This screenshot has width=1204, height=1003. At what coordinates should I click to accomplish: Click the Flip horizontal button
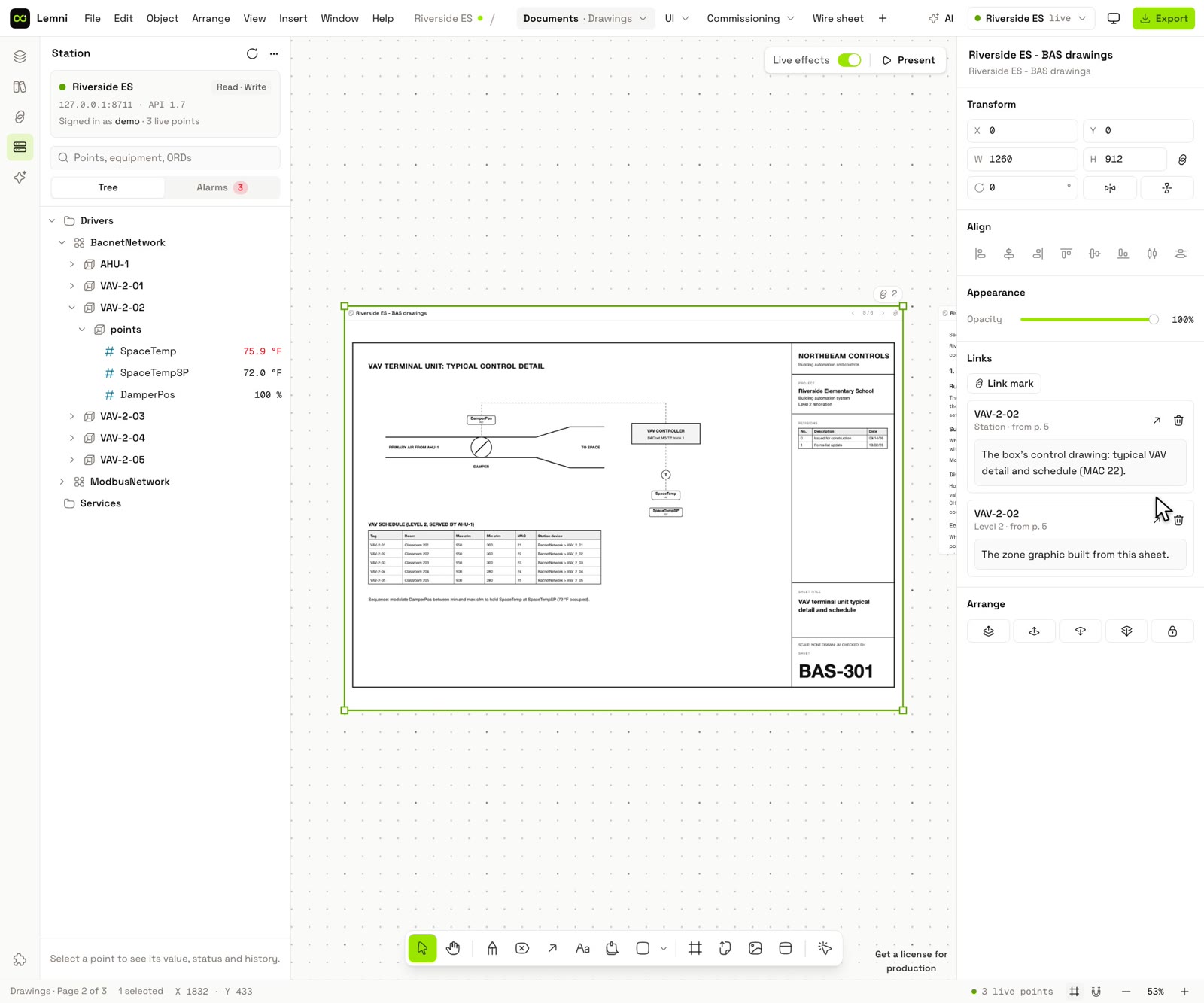(x=1110, y=187)
